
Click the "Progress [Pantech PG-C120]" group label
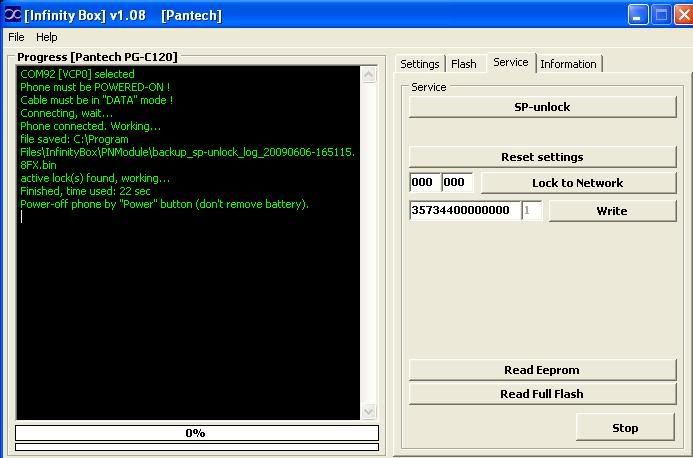click(x=97, y=57)
